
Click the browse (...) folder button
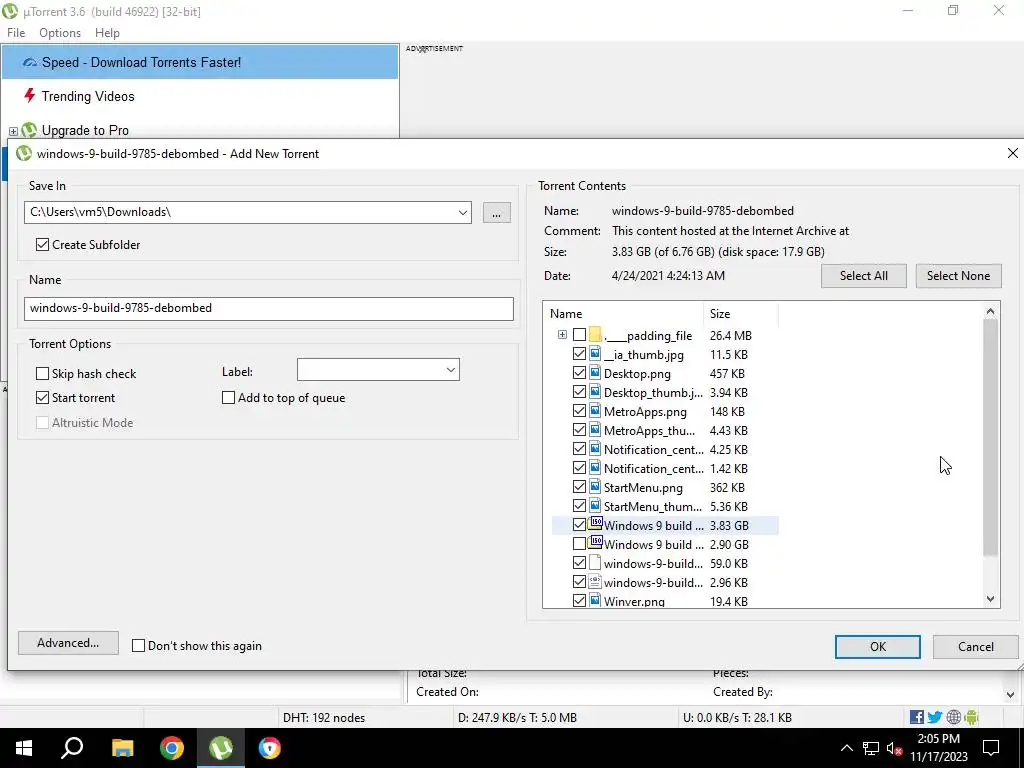click(x=496, y=213)
